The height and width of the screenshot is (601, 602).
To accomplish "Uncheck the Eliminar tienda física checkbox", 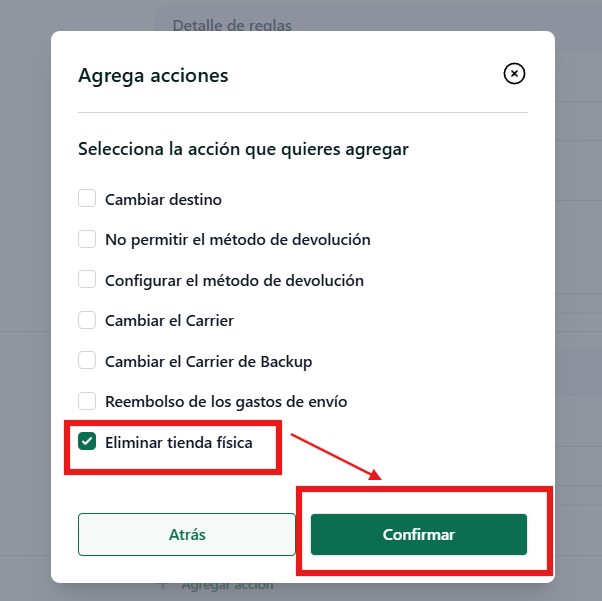I will click(x=87, y=441).
